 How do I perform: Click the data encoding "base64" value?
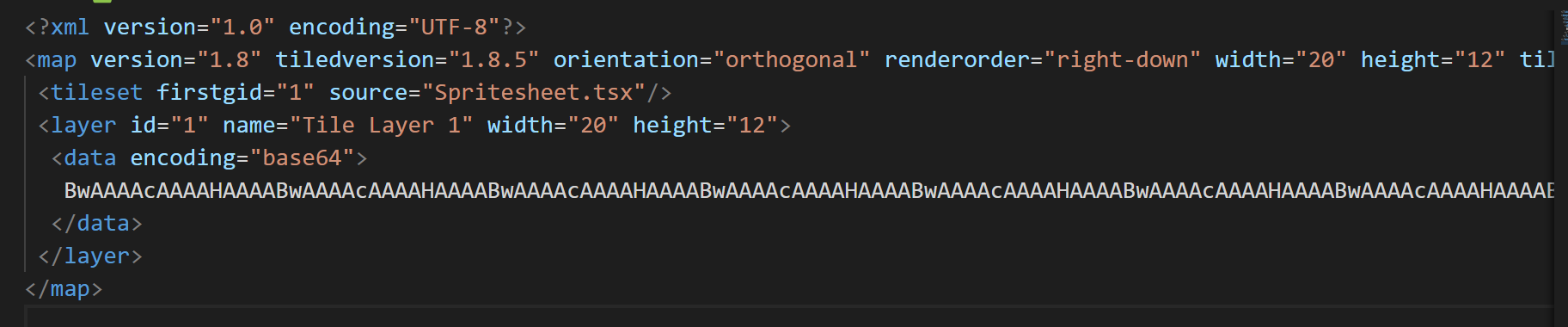302,158
